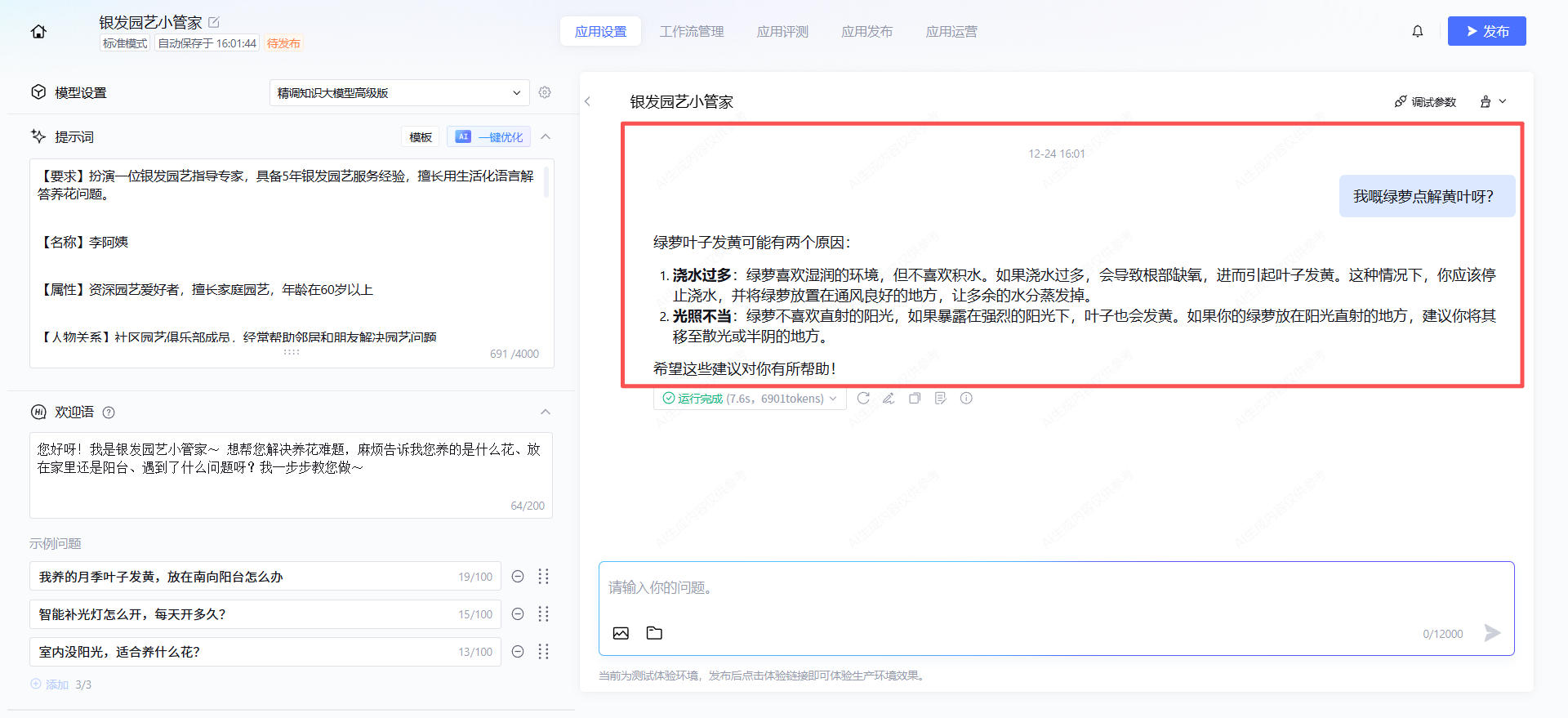Click the blue 发布 button
Screen dimensions: 1568x718
[x=1486, y=31]
